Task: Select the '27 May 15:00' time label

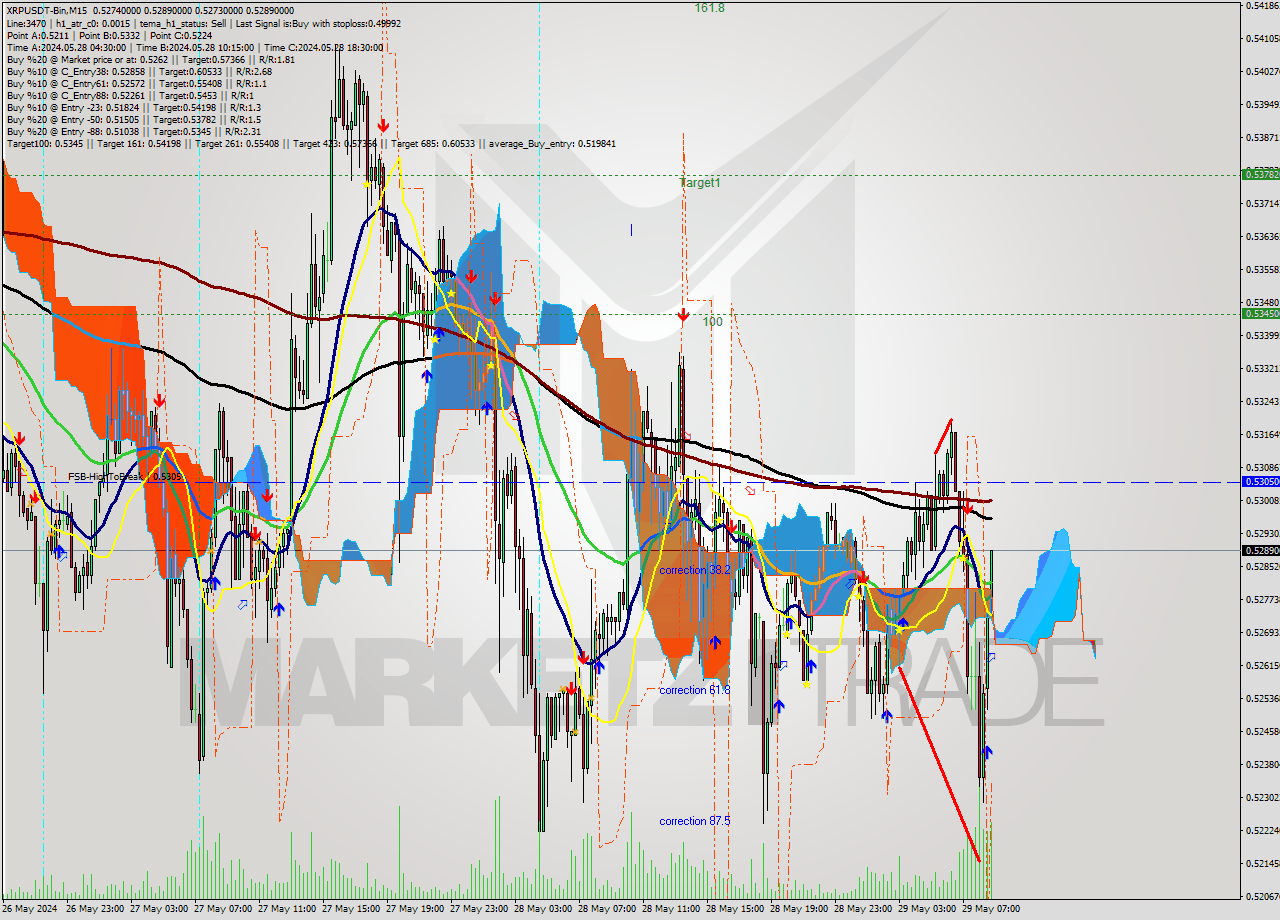Action: point(351,909)
